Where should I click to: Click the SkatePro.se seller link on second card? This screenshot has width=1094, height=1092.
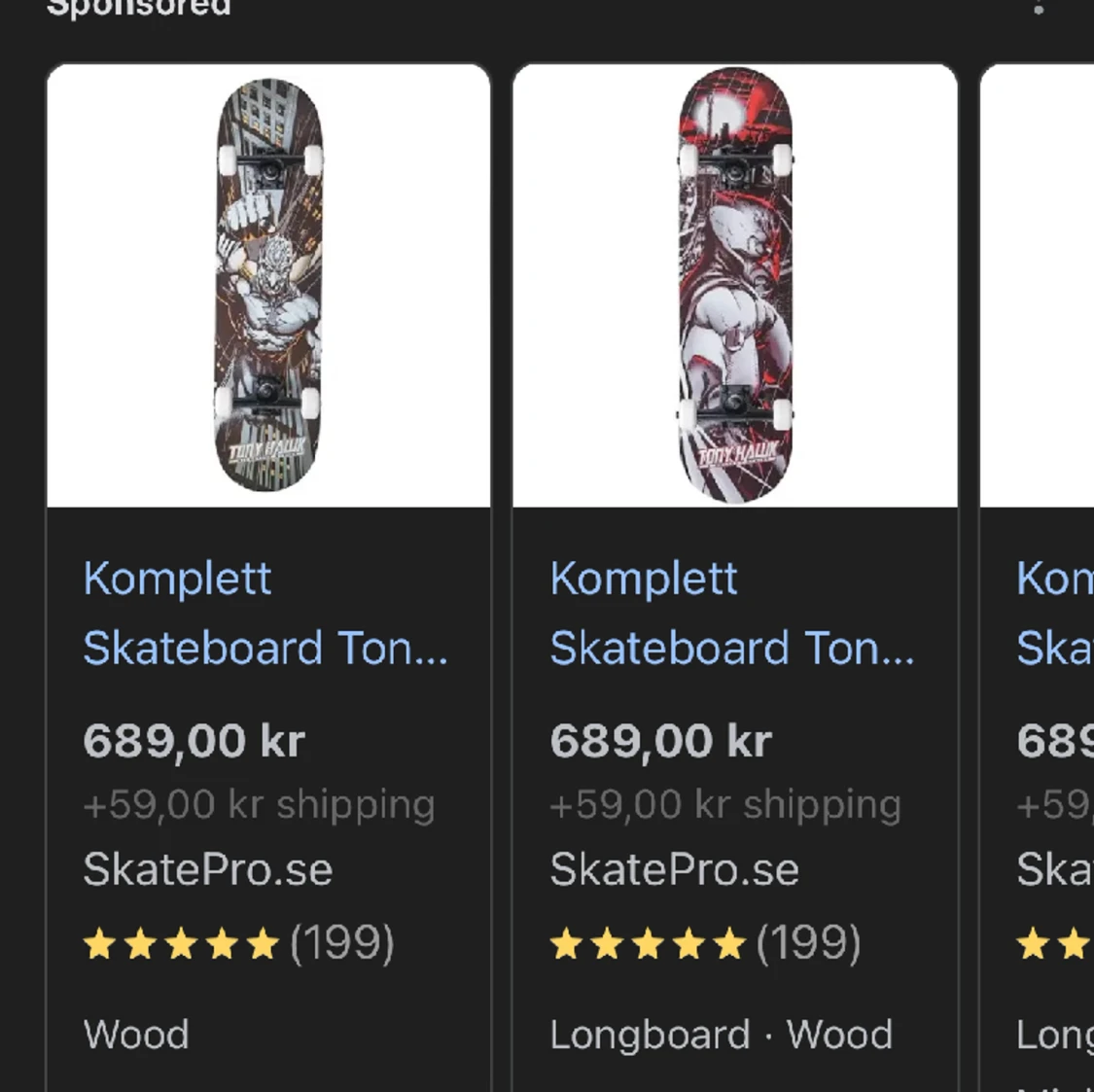[x=675, y=868]
